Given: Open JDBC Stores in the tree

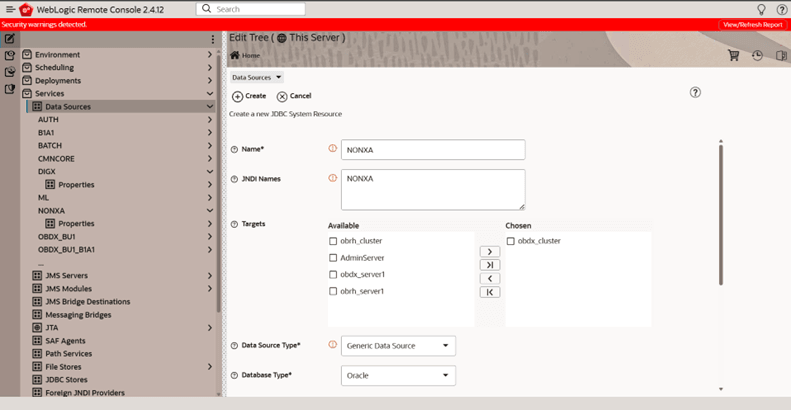Looking at the screenshot, I should click(x=66, y=380).
